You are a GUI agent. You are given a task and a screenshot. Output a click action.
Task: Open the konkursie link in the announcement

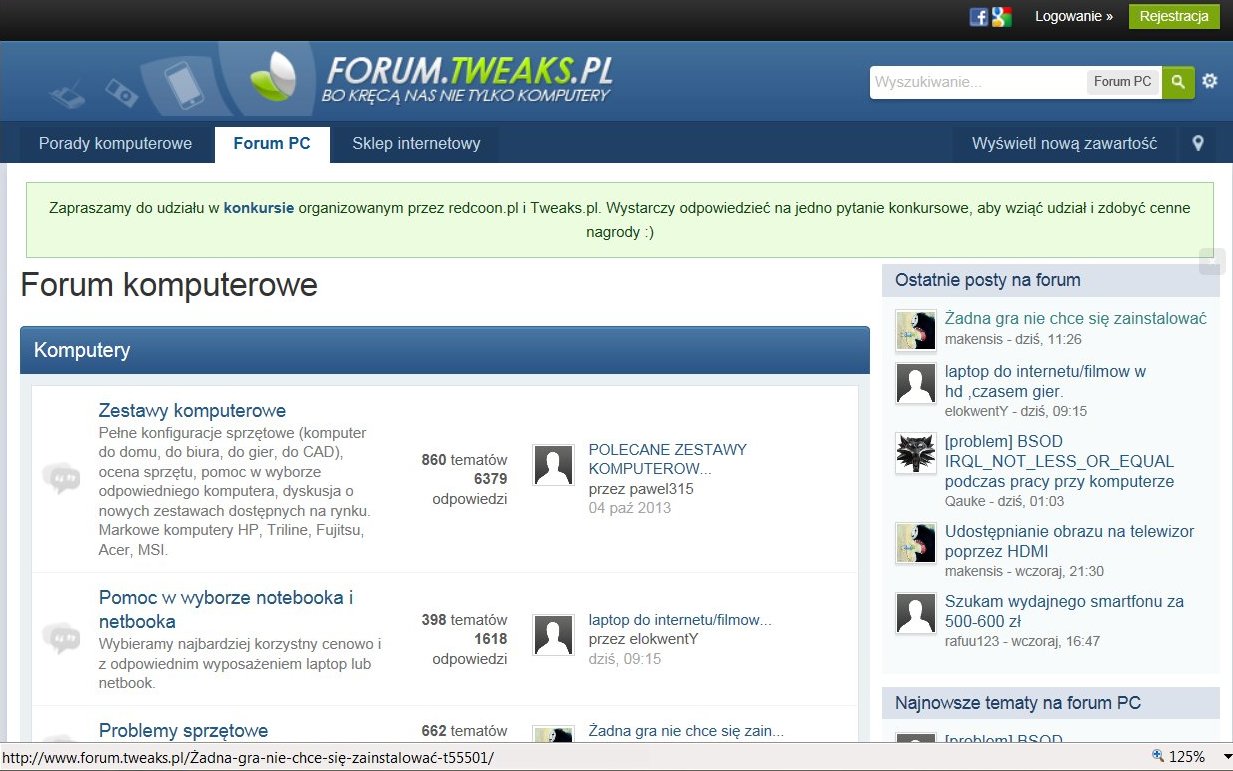pos(258,208)
